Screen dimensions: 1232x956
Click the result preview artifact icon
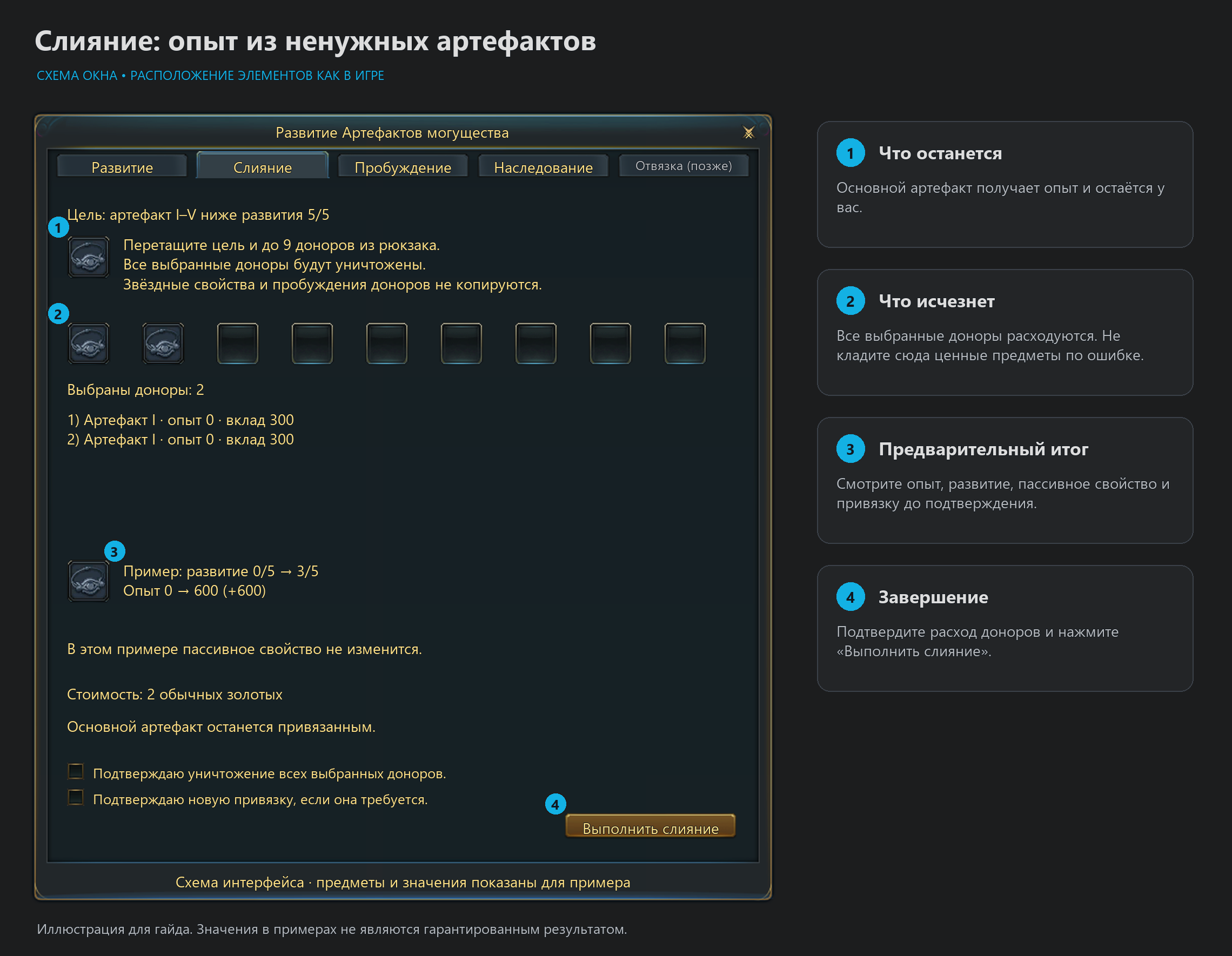point(89,581)
